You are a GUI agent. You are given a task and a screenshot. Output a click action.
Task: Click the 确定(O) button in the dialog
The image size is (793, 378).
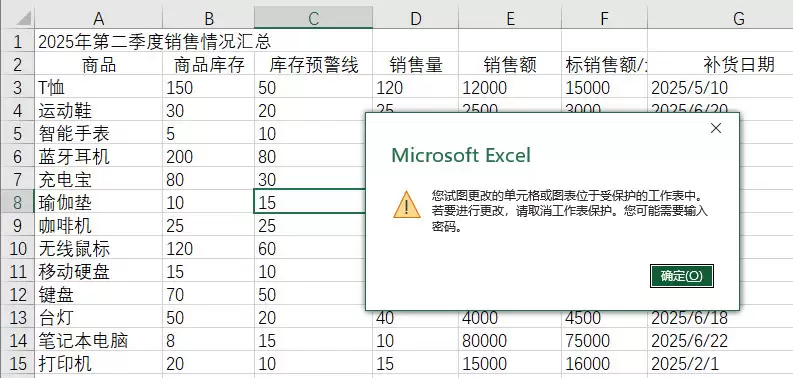coord(682,276)
